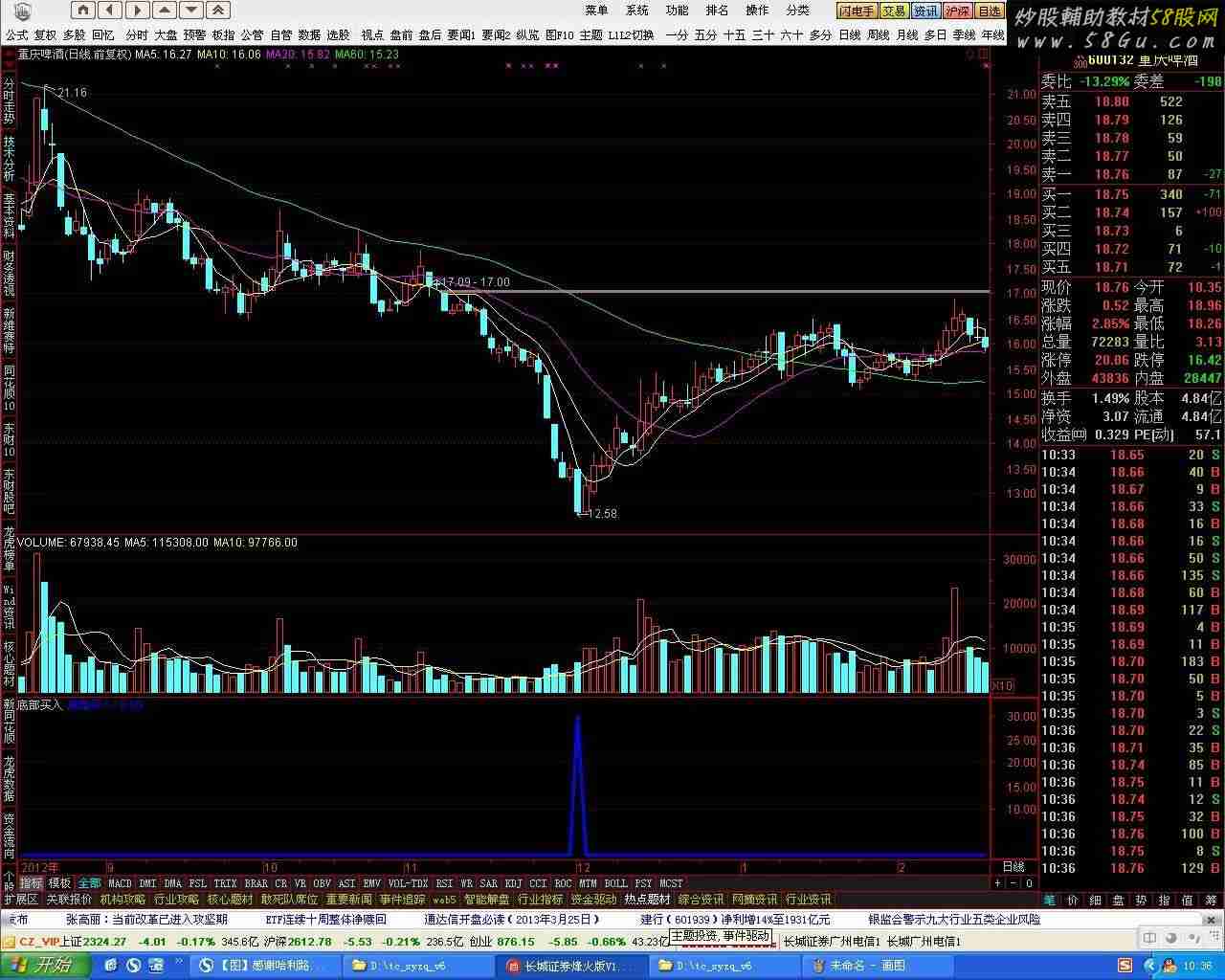Click L1L2切换 in the toolbar

pos(631,35)
